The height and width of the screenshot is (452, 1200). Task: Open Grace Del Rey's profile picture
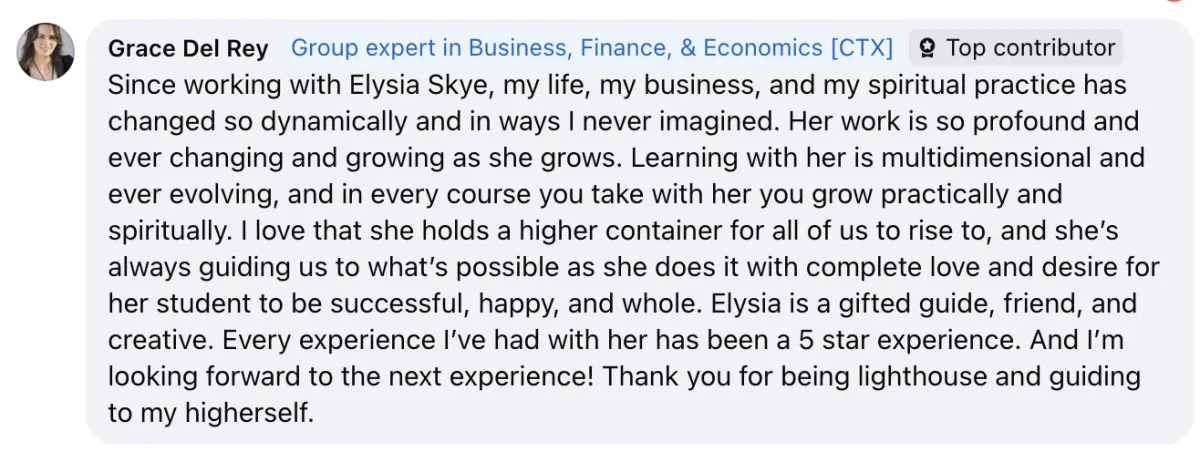[x=45, y=51]
